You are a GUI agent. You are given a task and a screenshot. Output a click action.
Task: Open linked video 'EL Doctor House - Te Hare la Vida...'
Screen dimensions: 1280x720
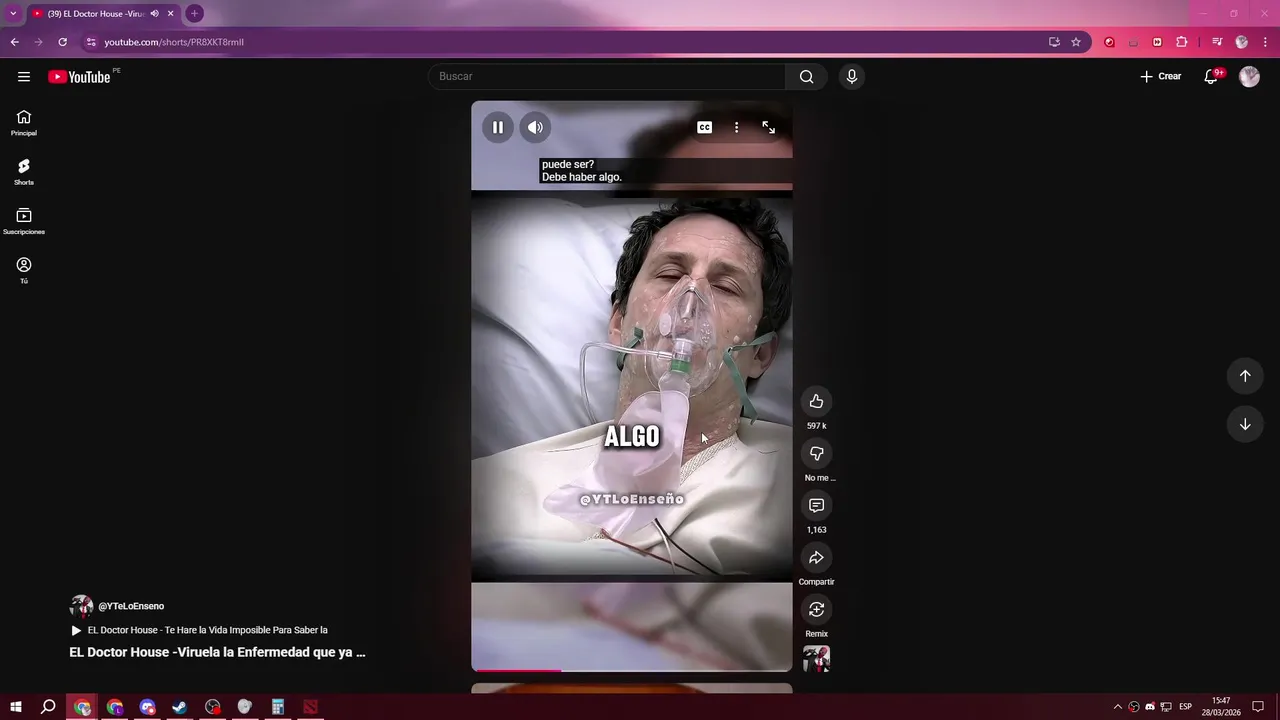tap(199, 630)
